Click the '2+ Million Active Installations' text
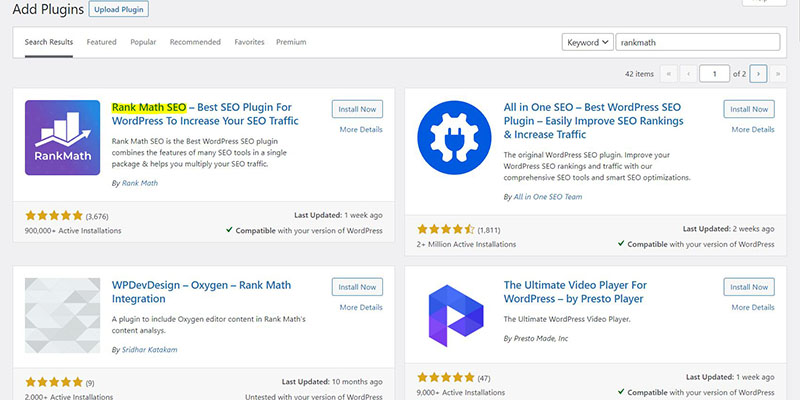Viewport: 800px width, 400px height. pos(466,244)
